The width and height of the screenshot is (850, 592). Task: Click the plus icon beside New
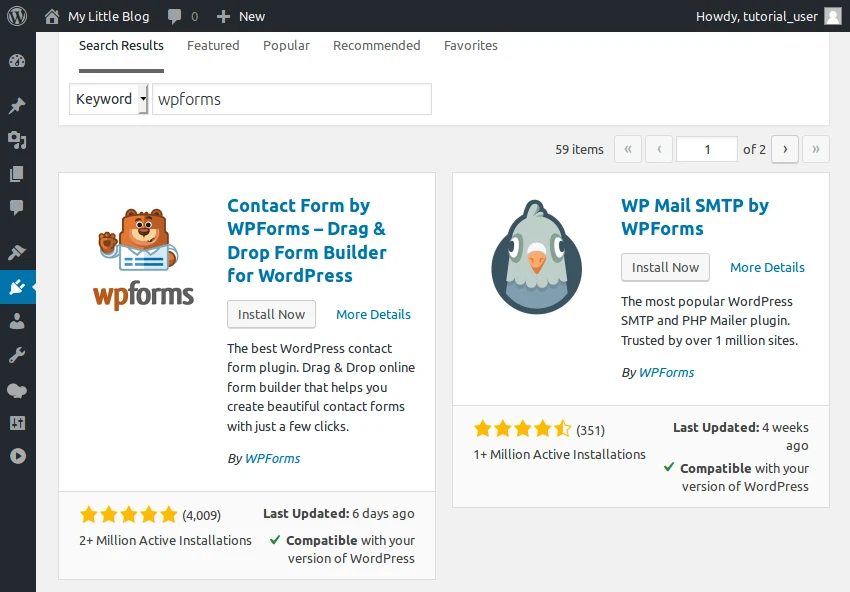(223, 17)
